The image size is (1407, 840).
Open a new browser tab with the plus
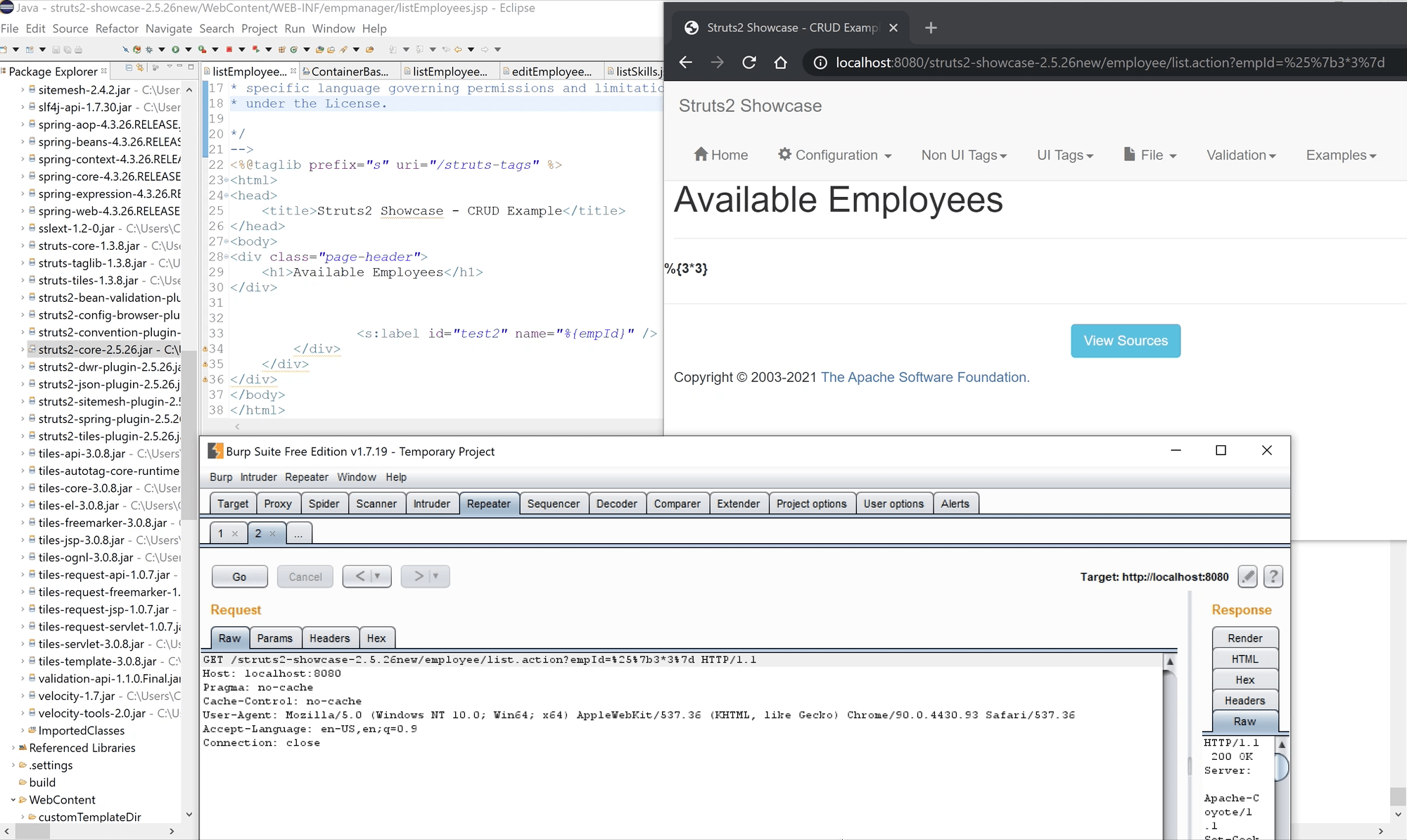click(x=931, y=28)
